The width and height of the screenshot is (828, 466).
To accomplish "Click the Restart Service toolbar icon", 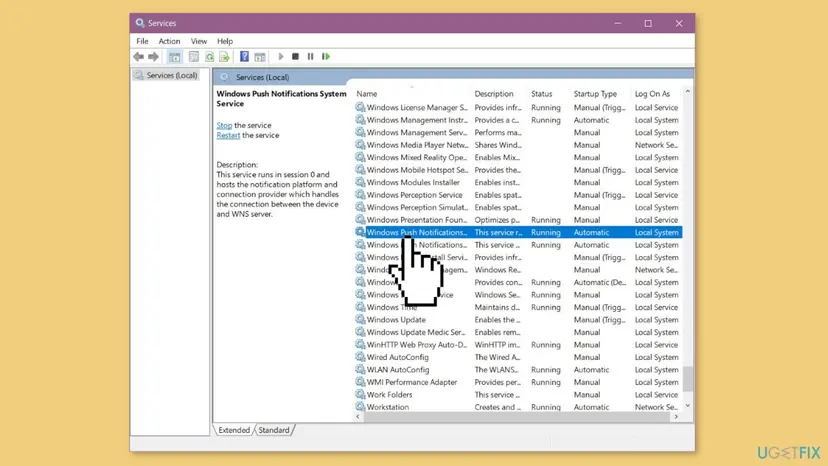I will (326, 57).
